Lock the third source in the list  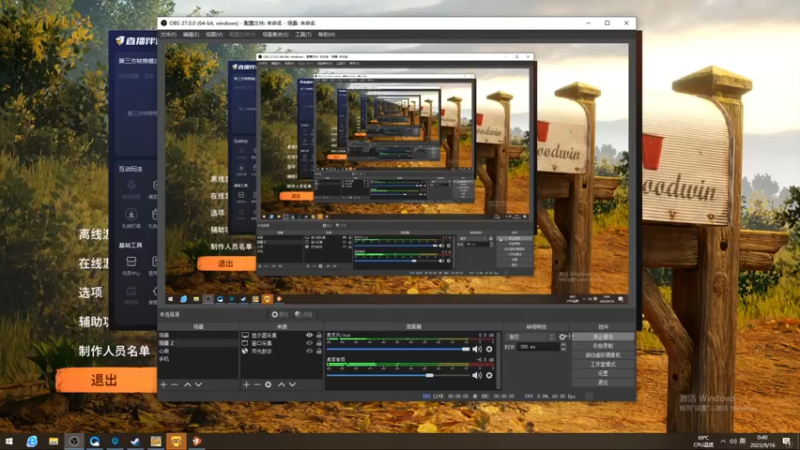click(x=319, y=351)
